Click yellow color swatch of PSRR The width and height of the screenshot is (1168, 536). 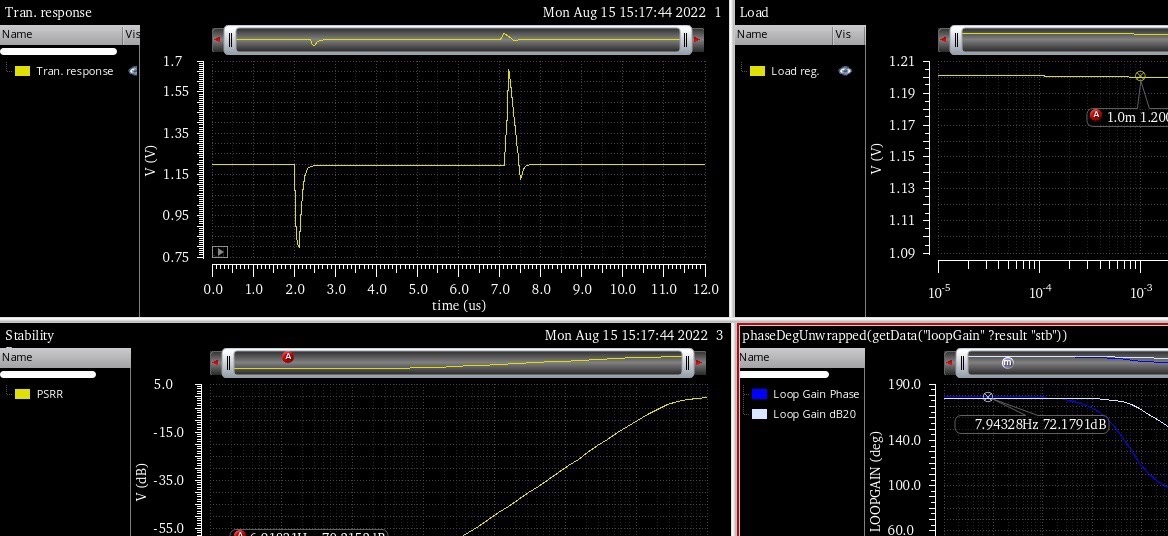coord(22,395)
